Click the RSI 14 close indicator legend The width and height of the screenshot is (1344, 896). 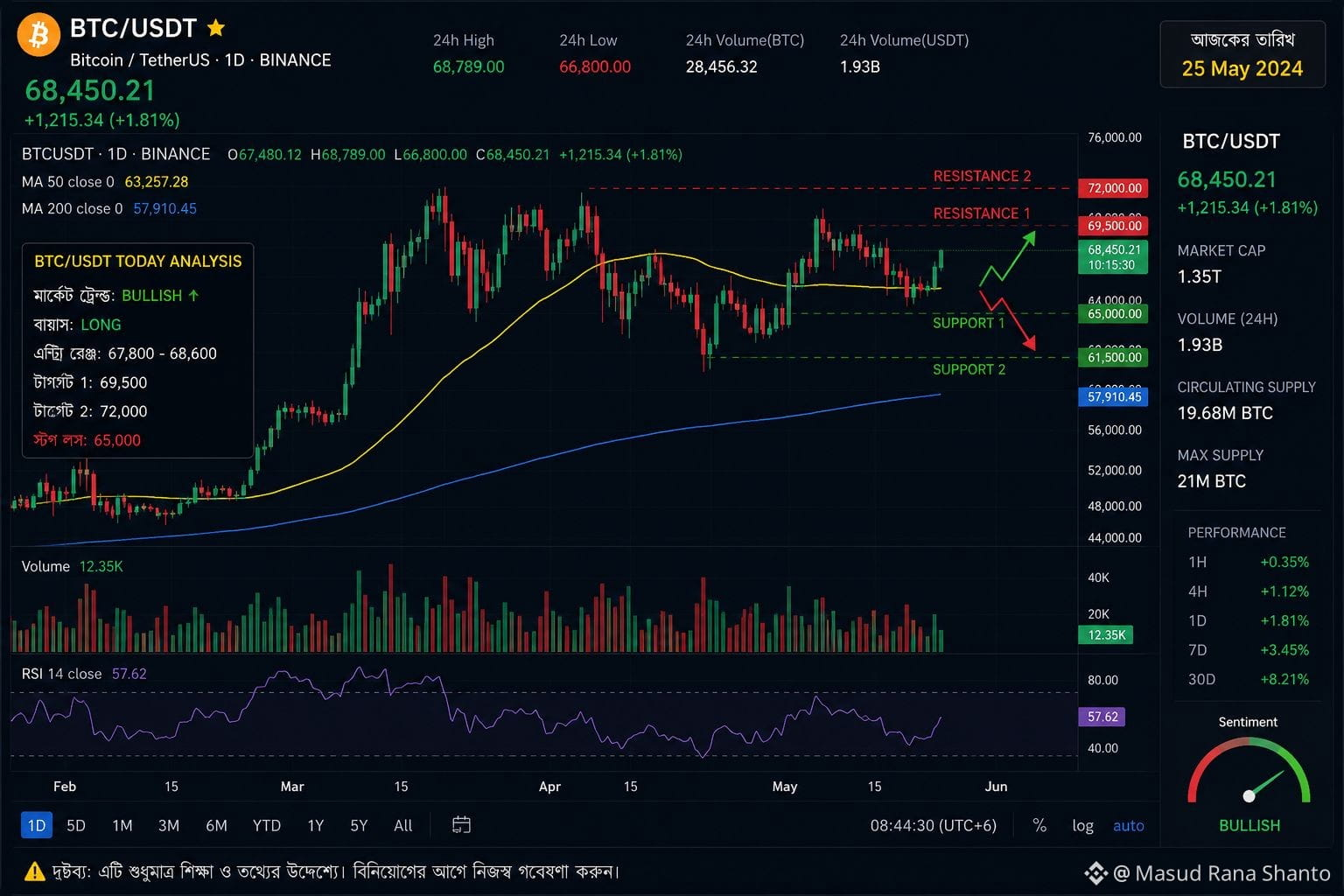point(84,674)
